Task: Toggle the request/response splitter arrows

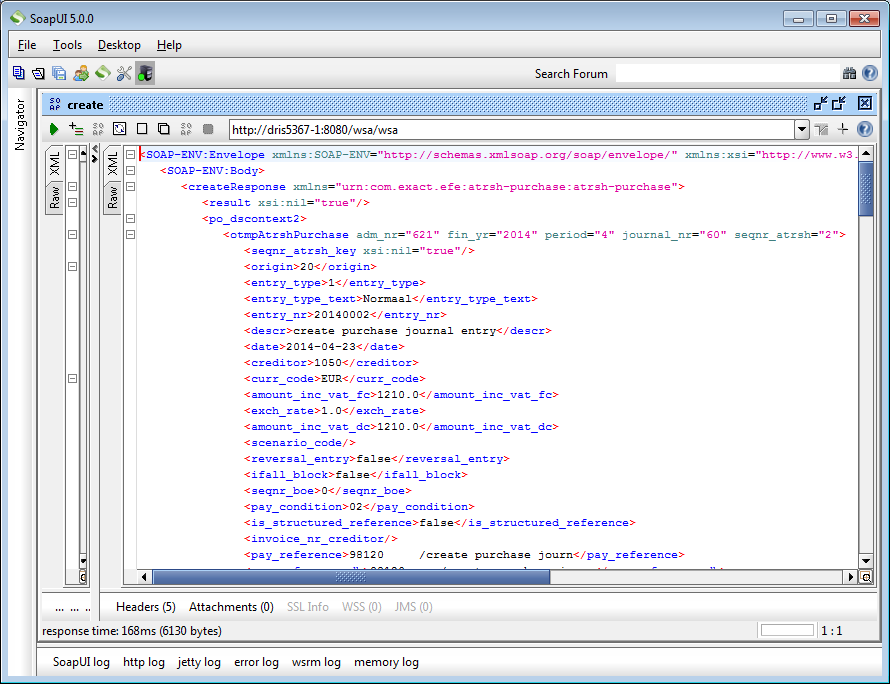Action: (x=95, y=153)
